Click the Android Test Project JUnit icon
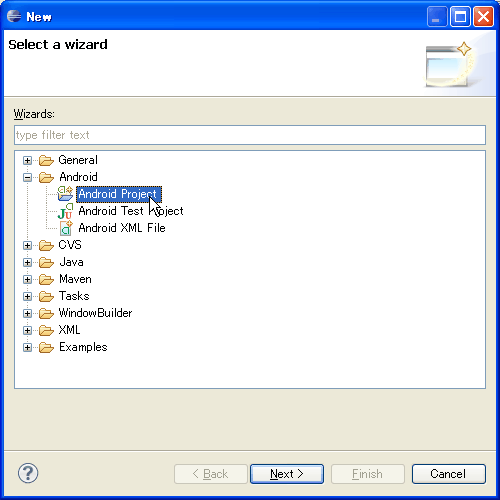The height and width of the screenshot is (500, 500). [x=65, y=211]
